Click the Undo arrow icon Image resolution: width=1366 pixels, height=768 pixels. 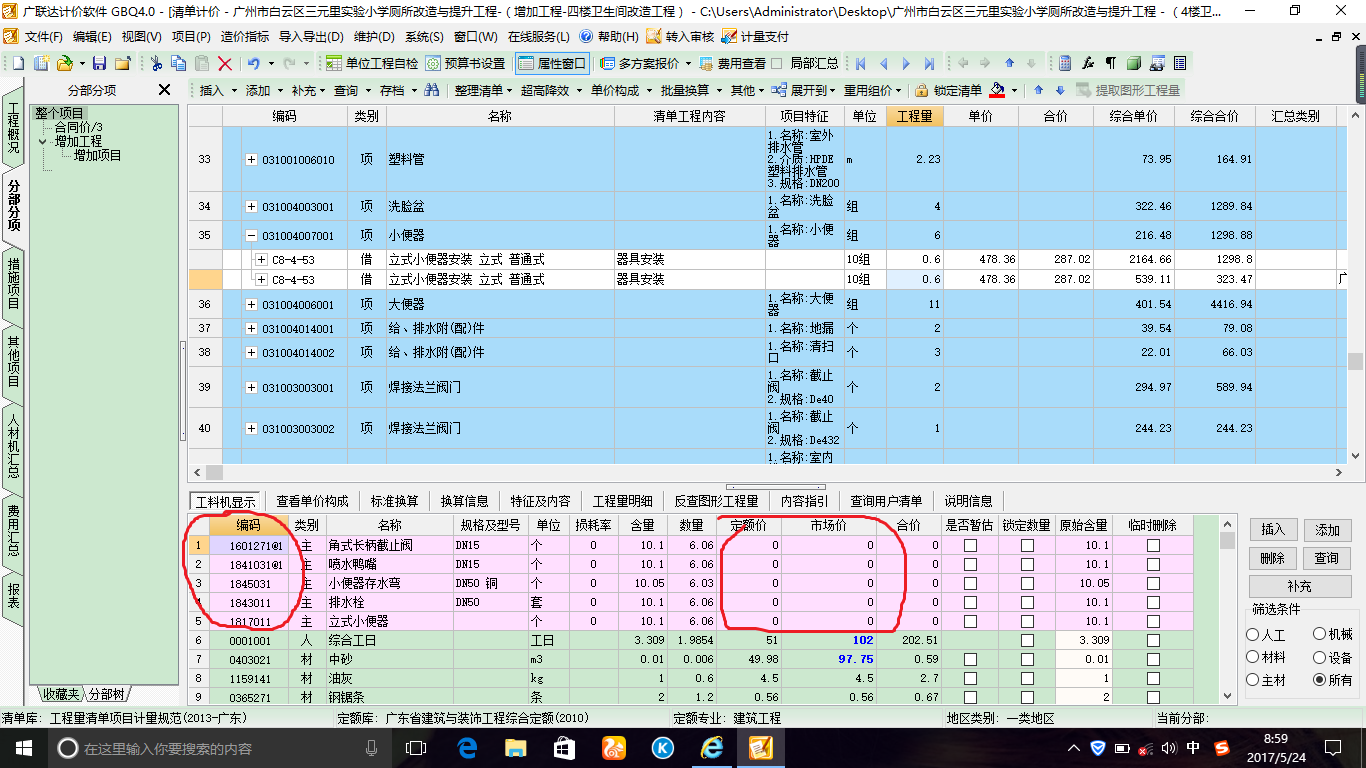[x=254, y=63]
